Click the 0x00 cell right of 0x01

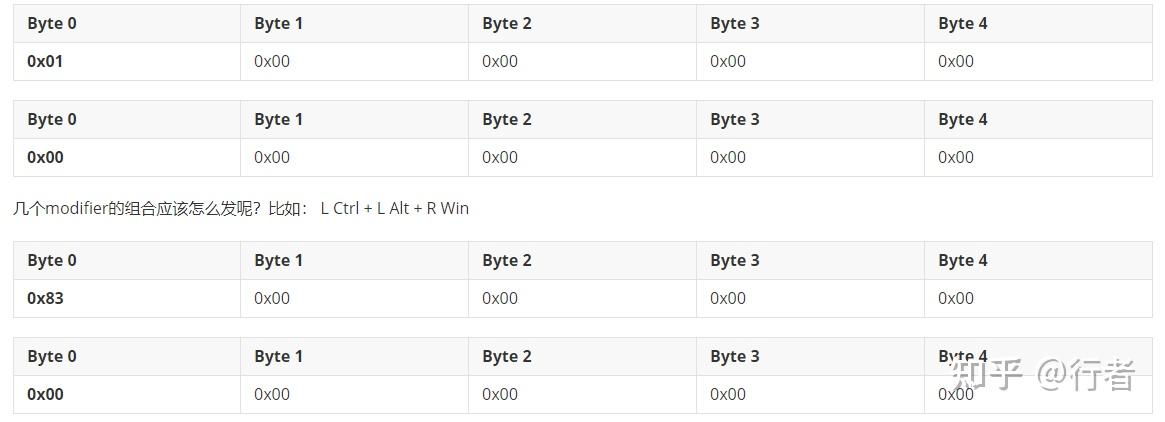pyautogui.click(x=272, y=61)
